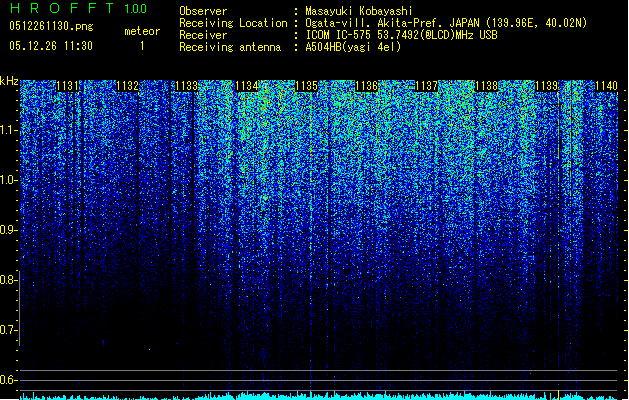Click the 0.8 kHz axis tick label
The image size is (629, 400).
(8, 280)
